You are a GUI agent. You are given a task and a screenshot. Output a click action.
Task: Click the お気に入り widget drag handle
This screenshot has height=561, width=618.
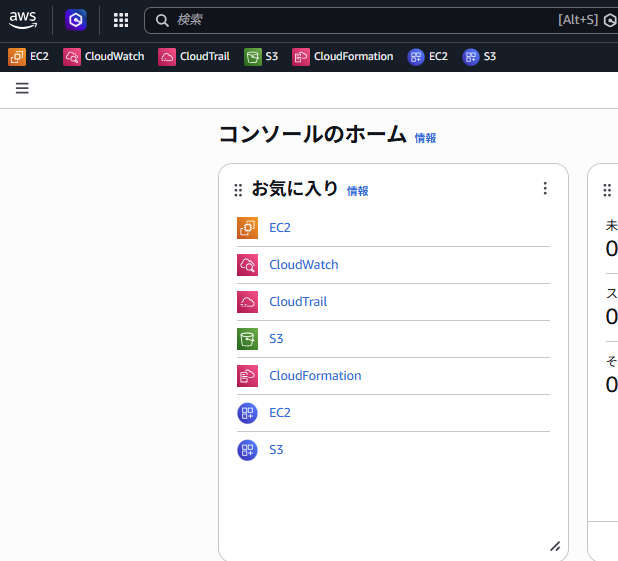pyautogui.click(x=238, y=190)
